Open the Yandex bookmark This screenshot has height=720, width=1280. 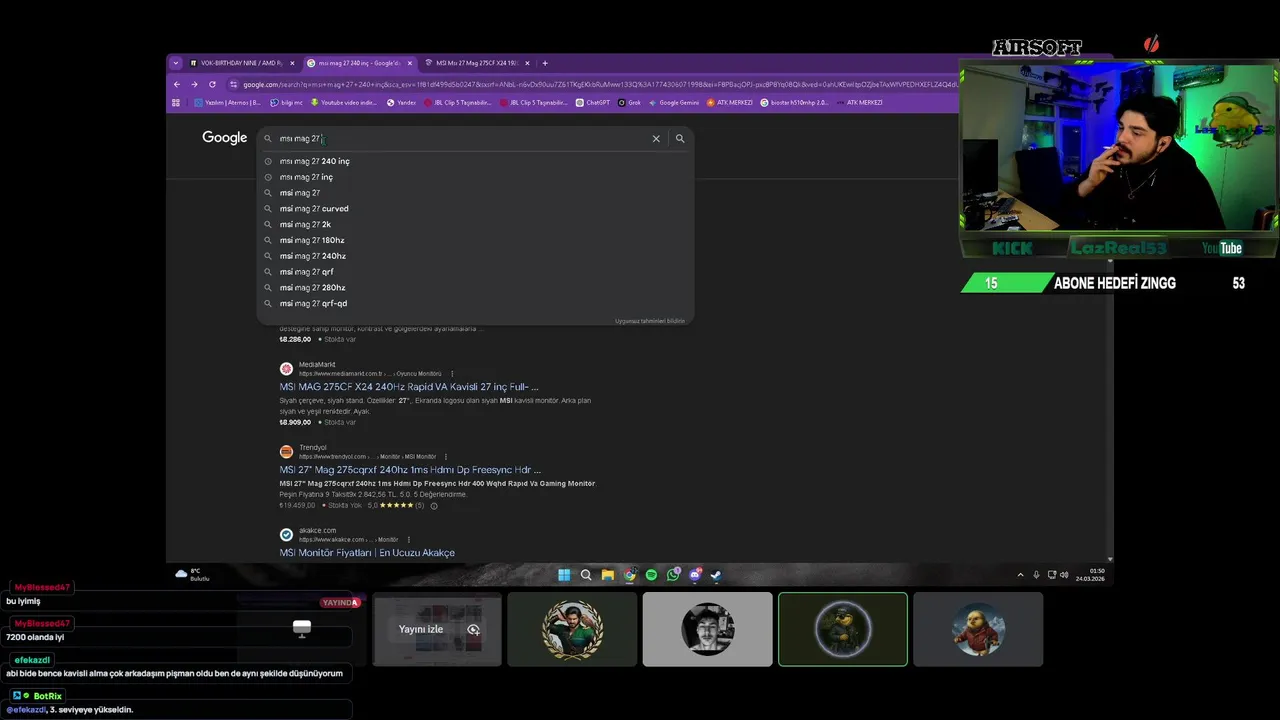[401, 102]
